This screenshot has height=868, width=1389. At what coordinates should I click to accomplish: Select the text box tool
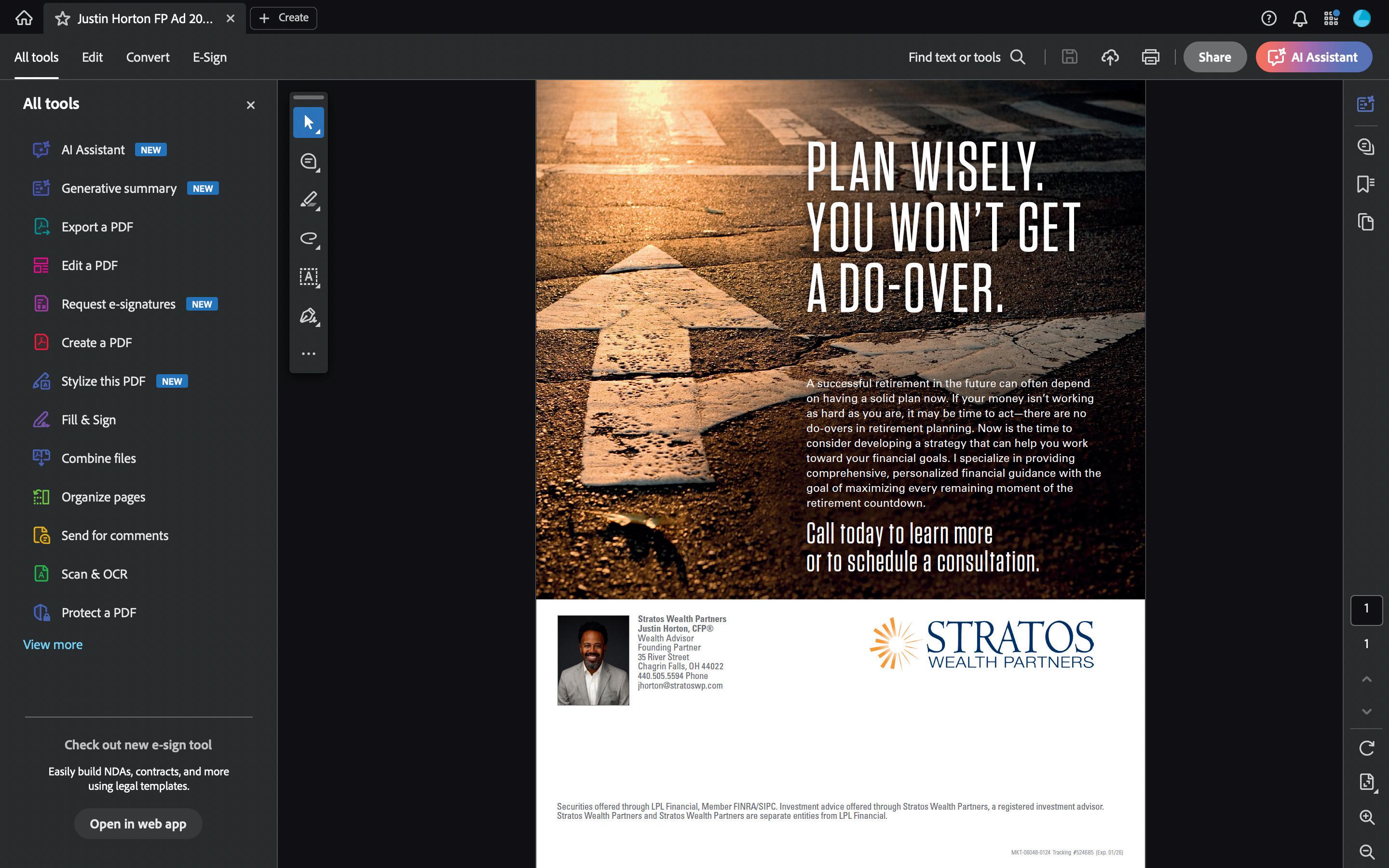coord(308,277)
